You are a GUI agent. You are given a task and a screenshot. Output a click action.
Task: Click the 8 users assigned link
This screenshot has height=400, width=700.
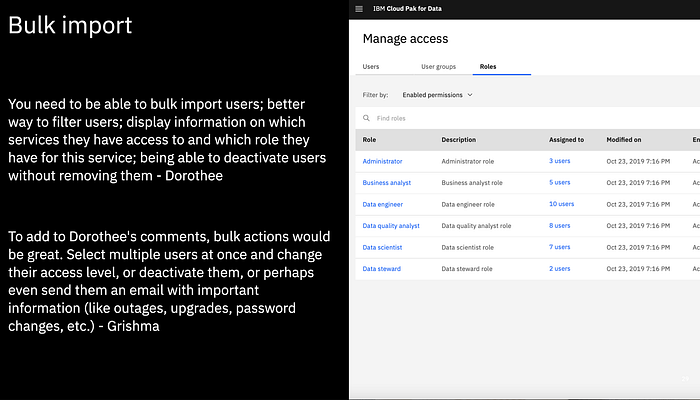[x=559, y=226]
